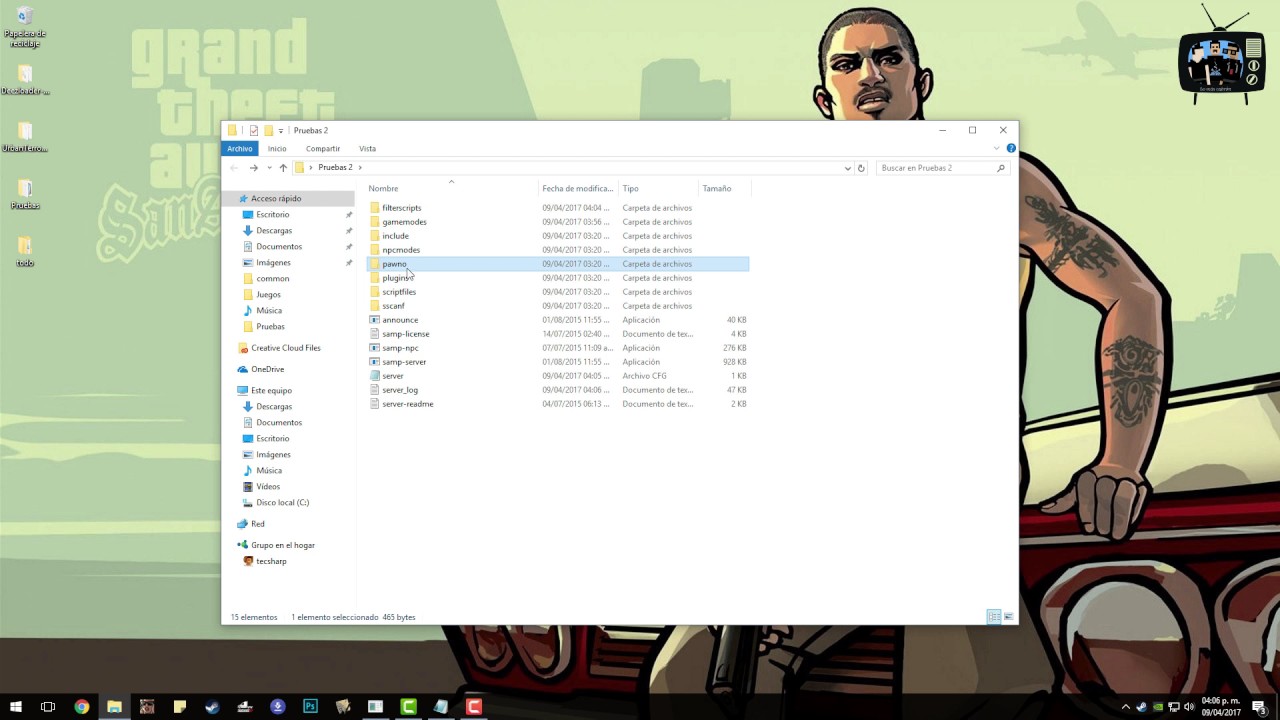
Task: Switch to the Compartir ribbon tab
Action: coord(323,148)
